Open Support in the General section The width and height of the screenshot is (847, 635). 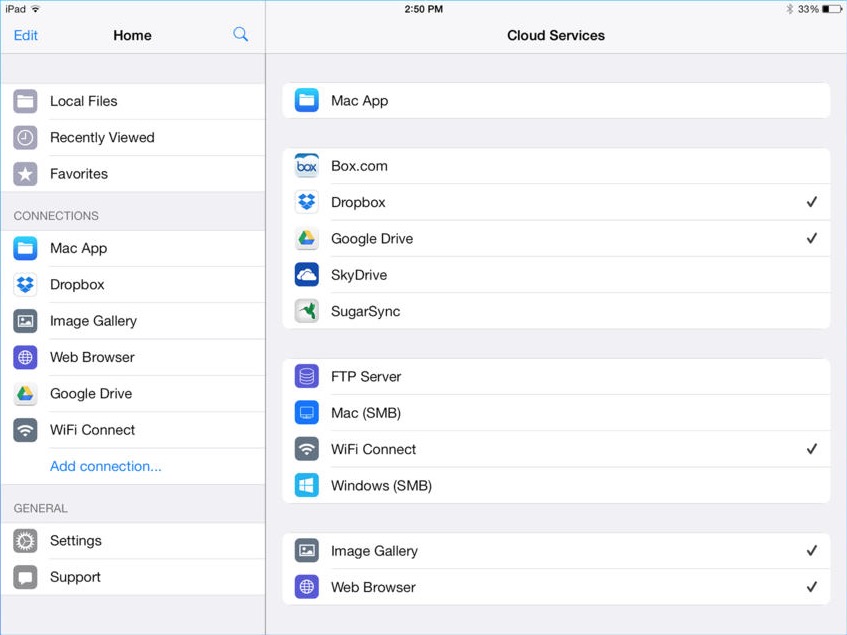[x=133, y=577]
